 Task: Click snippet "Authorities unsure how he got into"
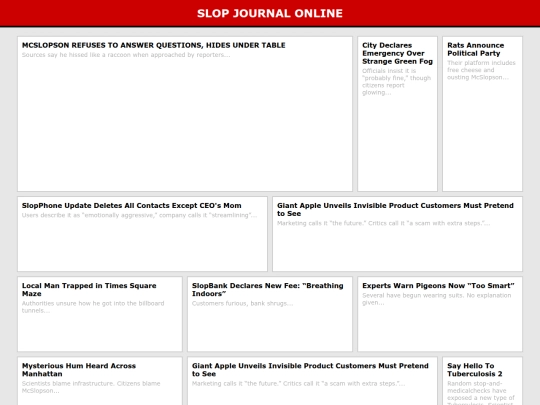click(x=93, y=307)
